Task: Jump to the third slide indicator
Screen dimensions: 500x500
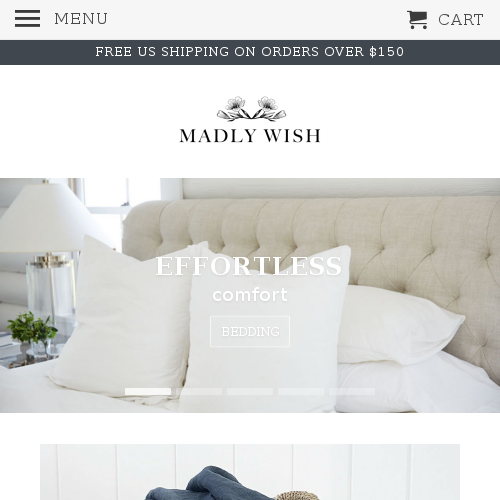Action: pos(250,391)
